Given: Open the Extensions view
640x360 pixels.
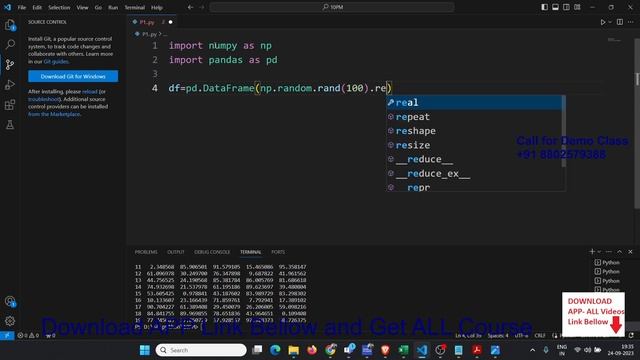Looking at the screenshot, I should (10, 104).
